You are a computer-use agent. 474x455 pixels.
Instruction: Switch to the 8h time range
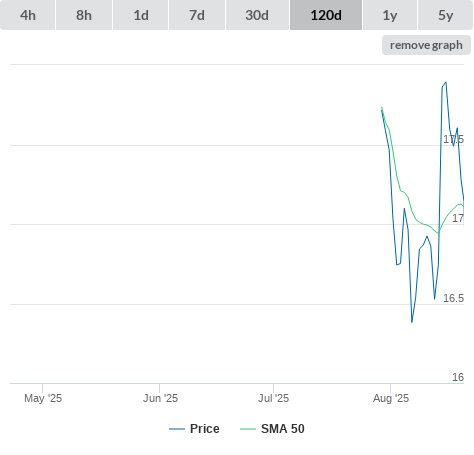(x=84, y=15)
